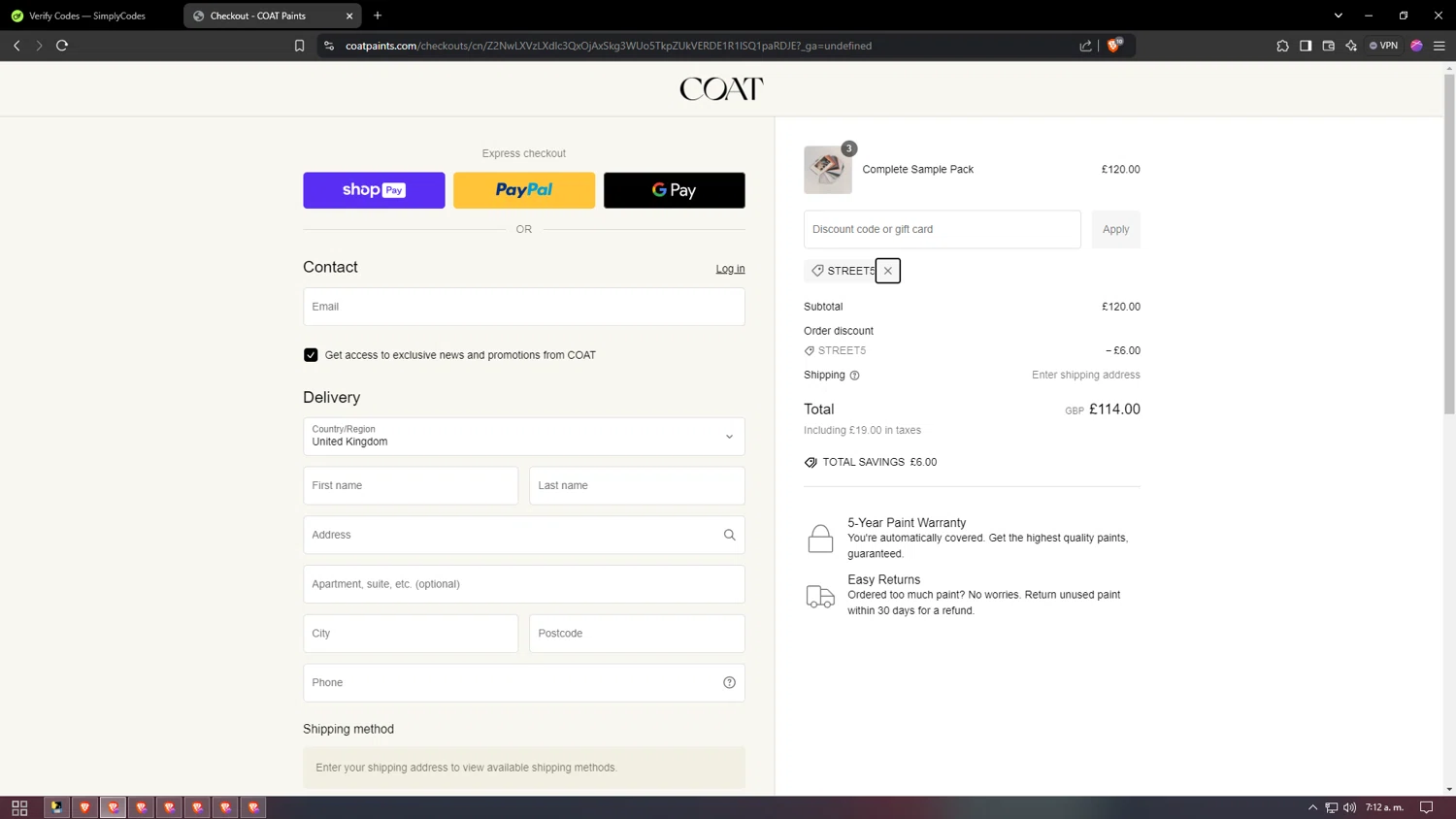Screen dimensions: 1456x819
Task: Open the browser extensions puzzle icon
Action: click(x=1282, y=46)
